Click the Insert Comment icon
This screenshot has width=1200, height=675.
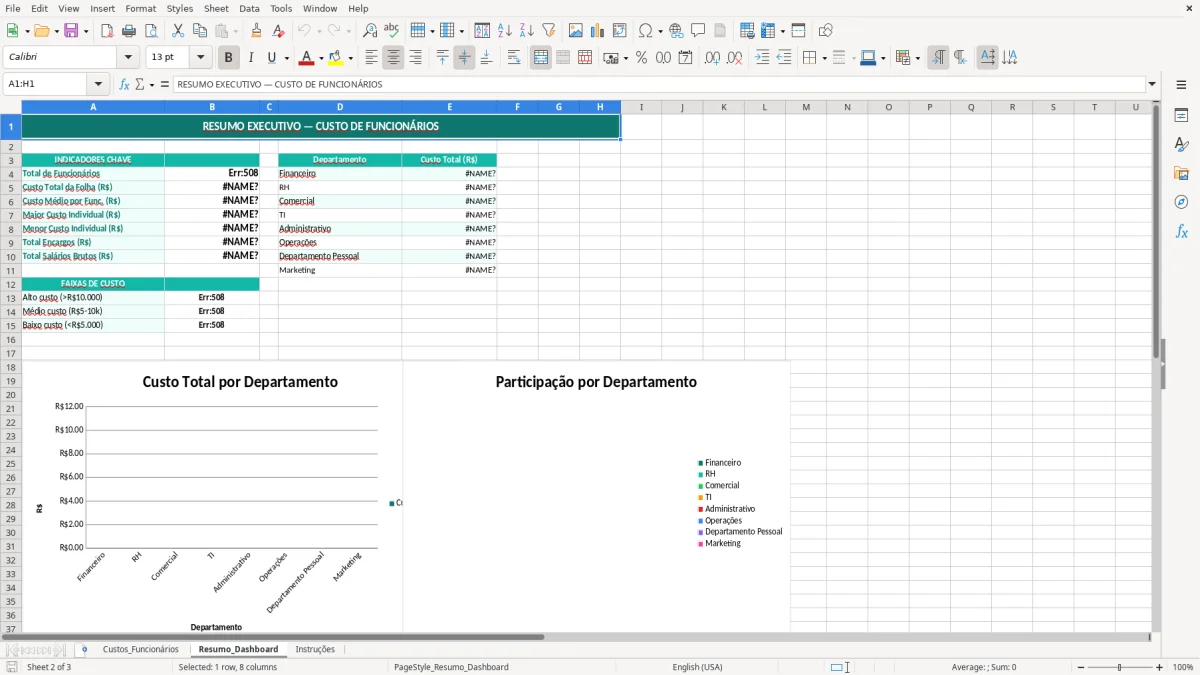[698, 31]
